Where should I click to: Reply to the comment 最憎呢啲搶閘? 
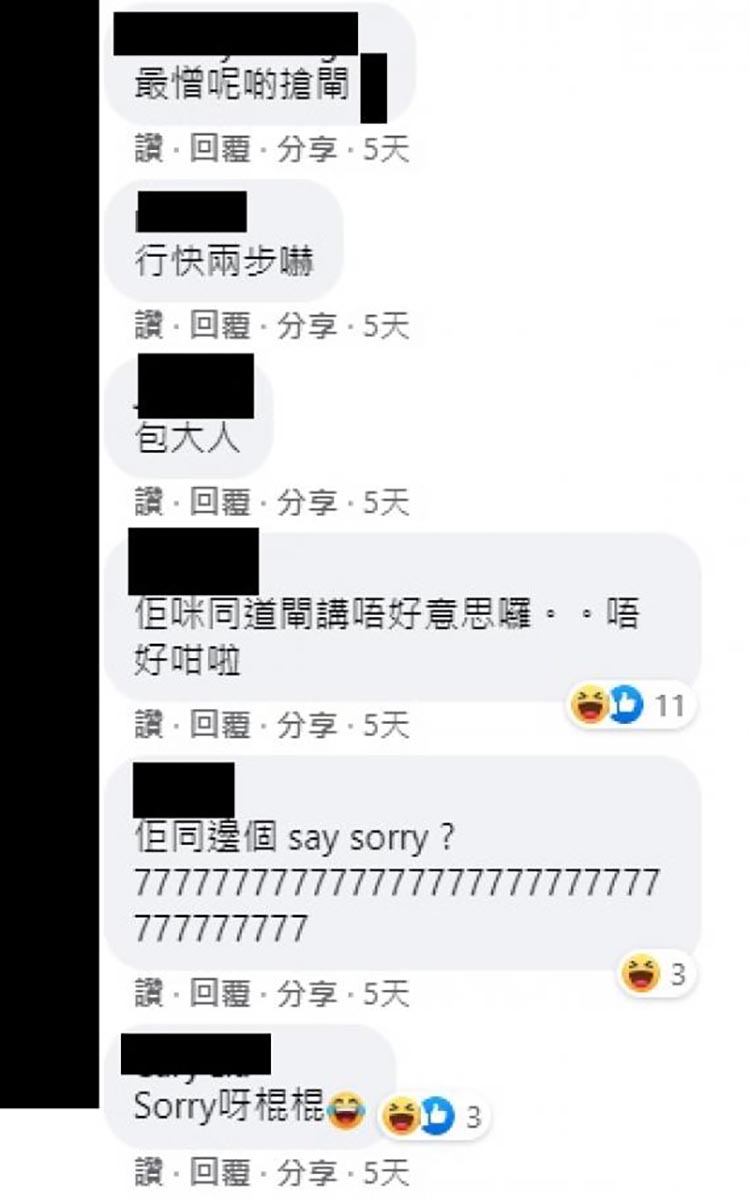click(x=219, y=150)
